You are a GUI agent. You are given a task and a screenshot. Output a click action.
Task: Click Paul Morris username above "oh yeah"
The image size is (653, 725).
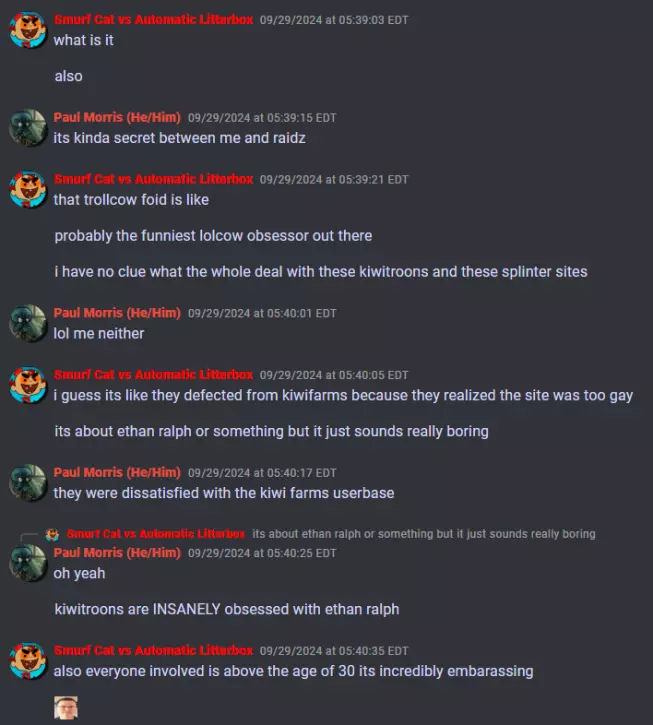click(x=117, y=553)
